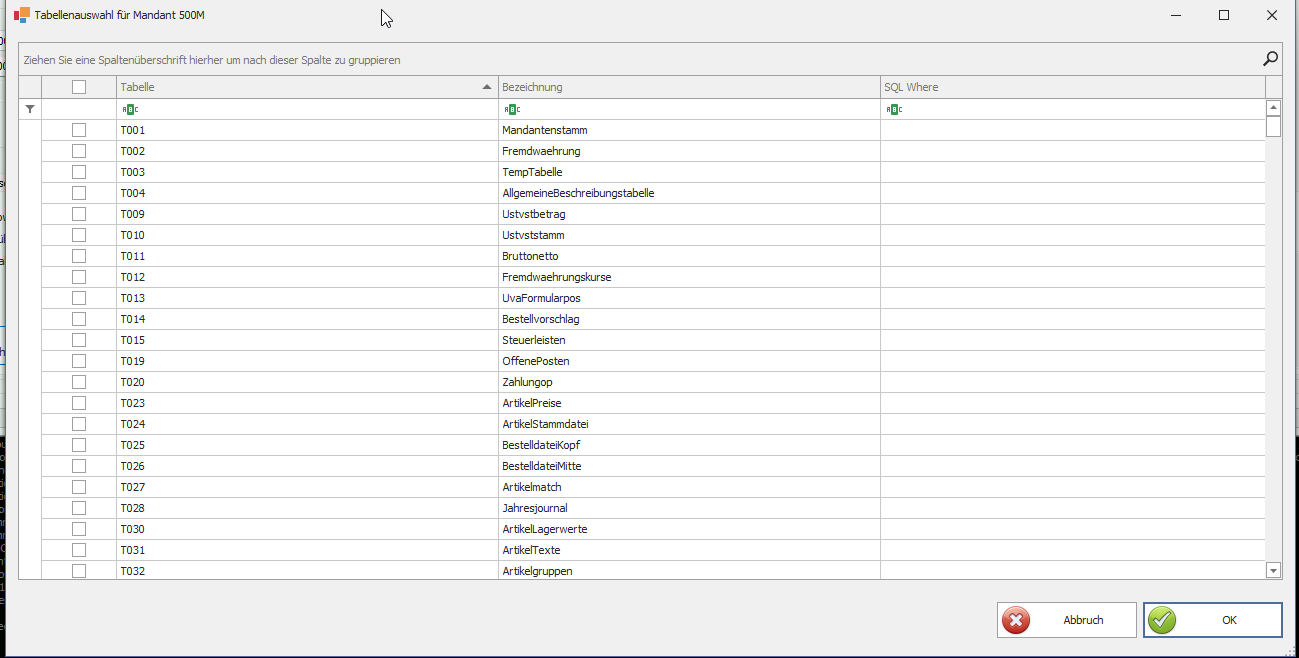The width and height of the screenshot is (1299, 658).
Task: Click the SQL Where column header
Action: 1072,87
